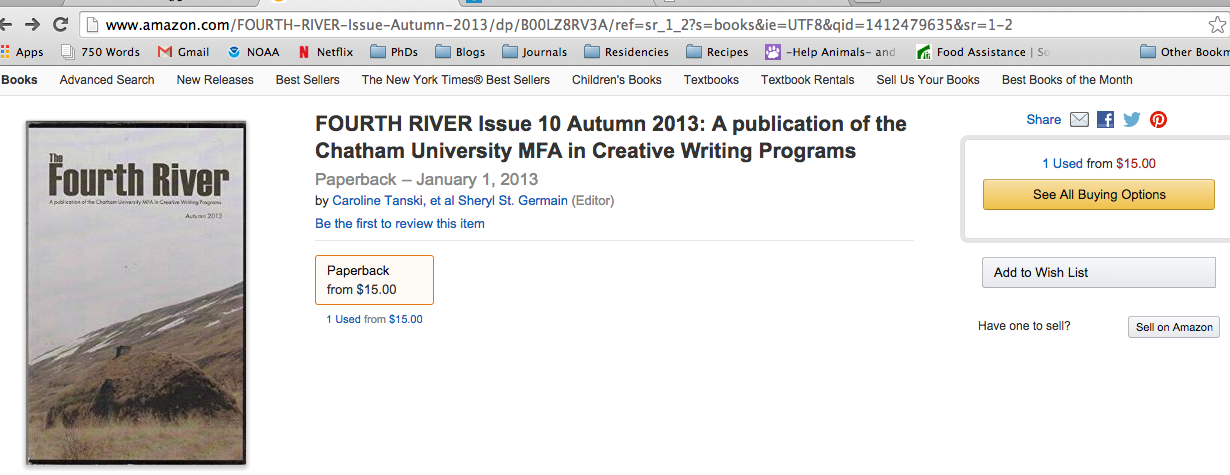Open the Apps grid bookmark
Screen dimensions: 1230x475
(x=22, y=52)
